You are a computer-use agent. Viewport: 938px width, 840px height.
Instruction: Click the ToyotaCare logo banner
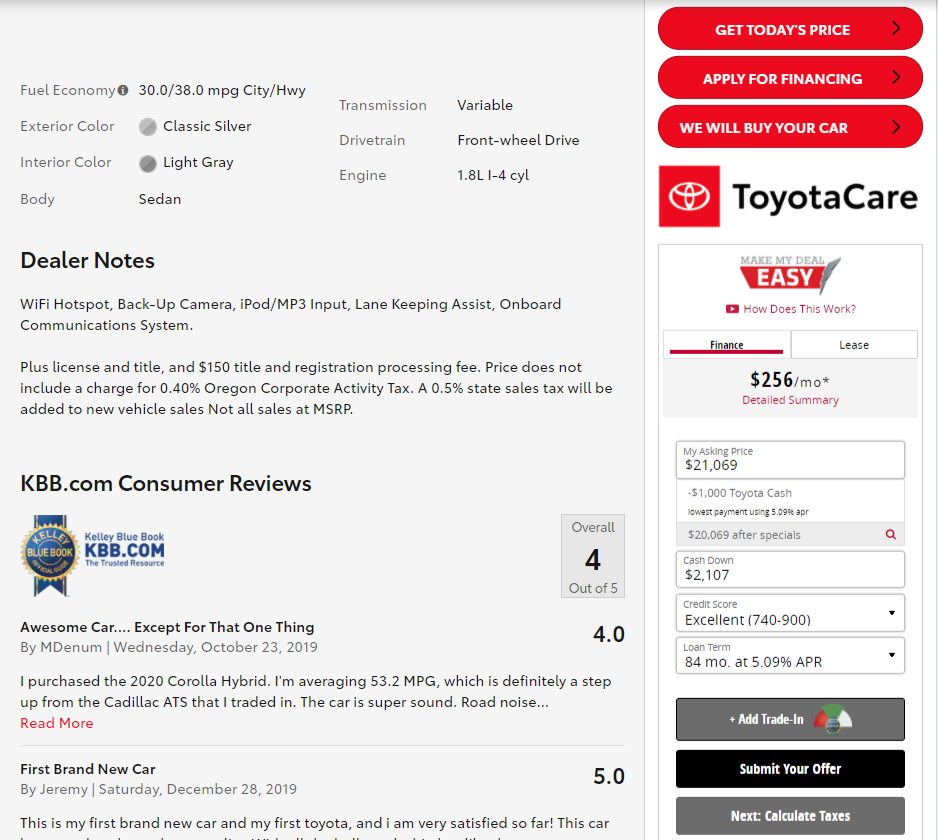(789, 197)
